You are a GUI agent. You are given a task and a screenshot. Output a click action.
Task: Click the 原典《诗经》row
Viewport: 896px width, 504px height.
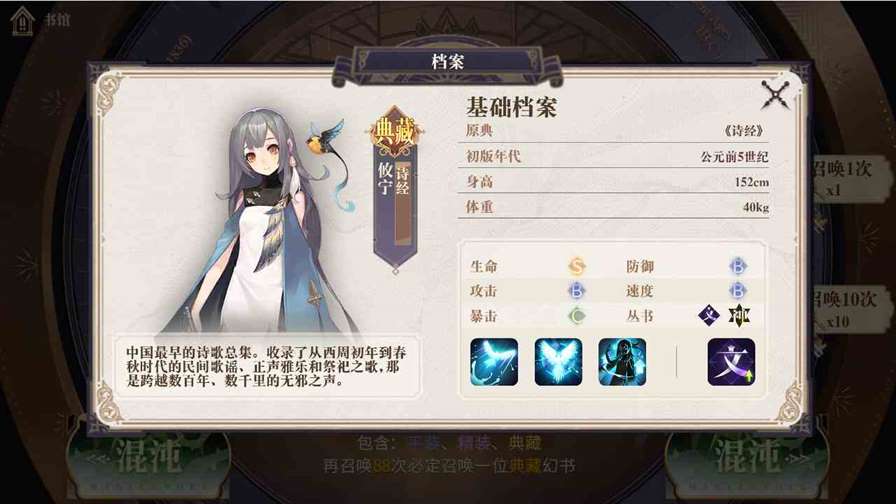click(614, 131)
